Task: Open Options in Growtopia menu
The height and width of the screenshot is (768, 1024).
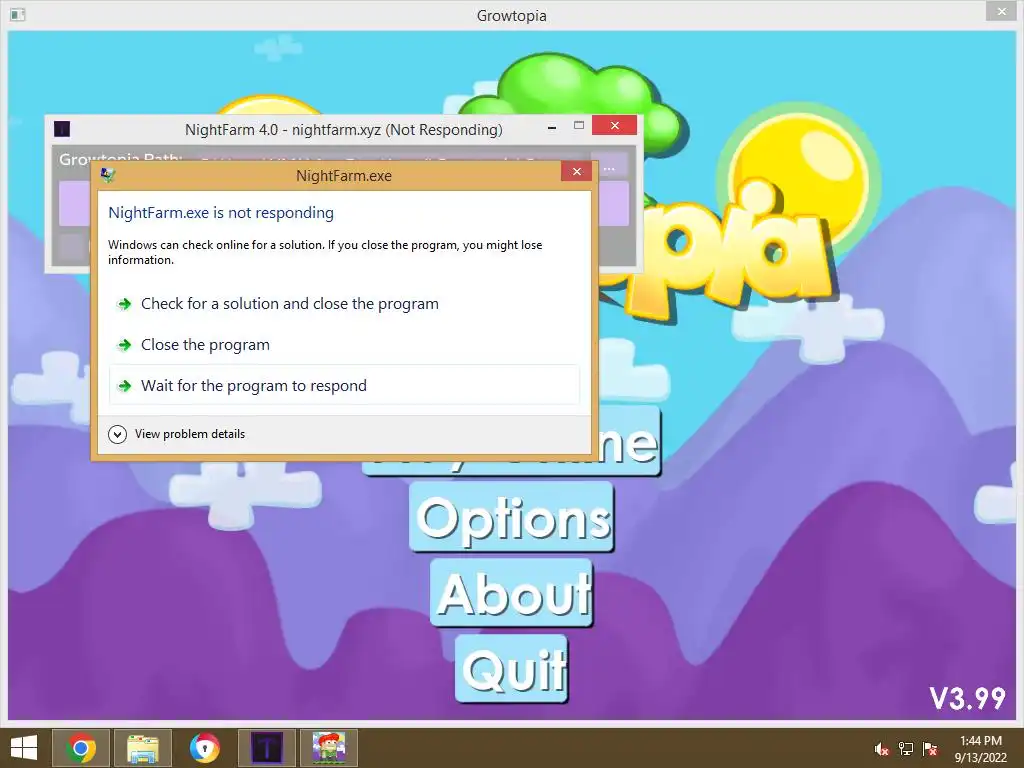Action: tap(512, 518)
